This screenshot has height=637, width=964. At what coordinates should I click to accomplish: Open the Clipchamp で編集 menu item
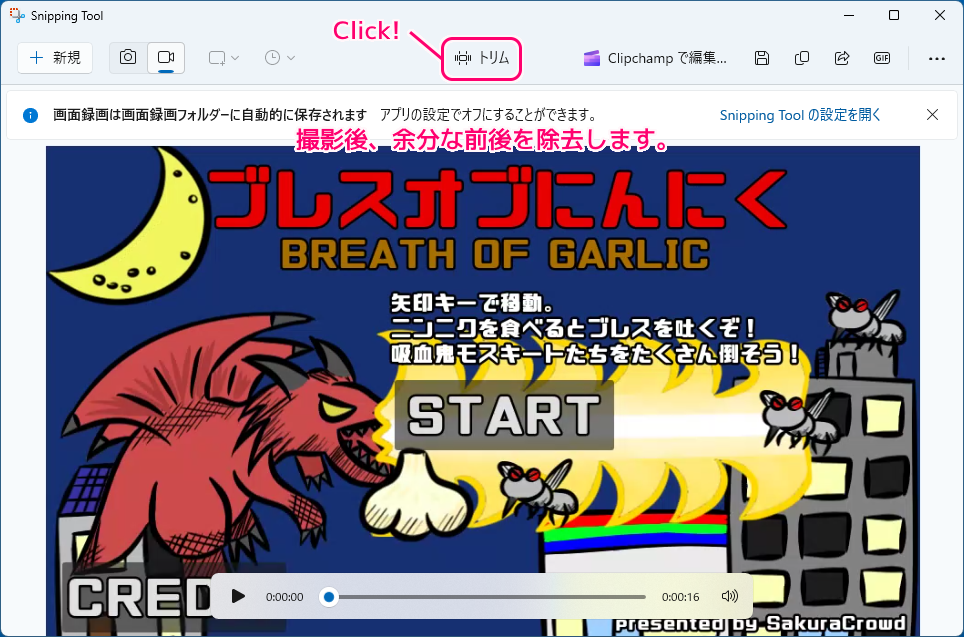point(653,58)
